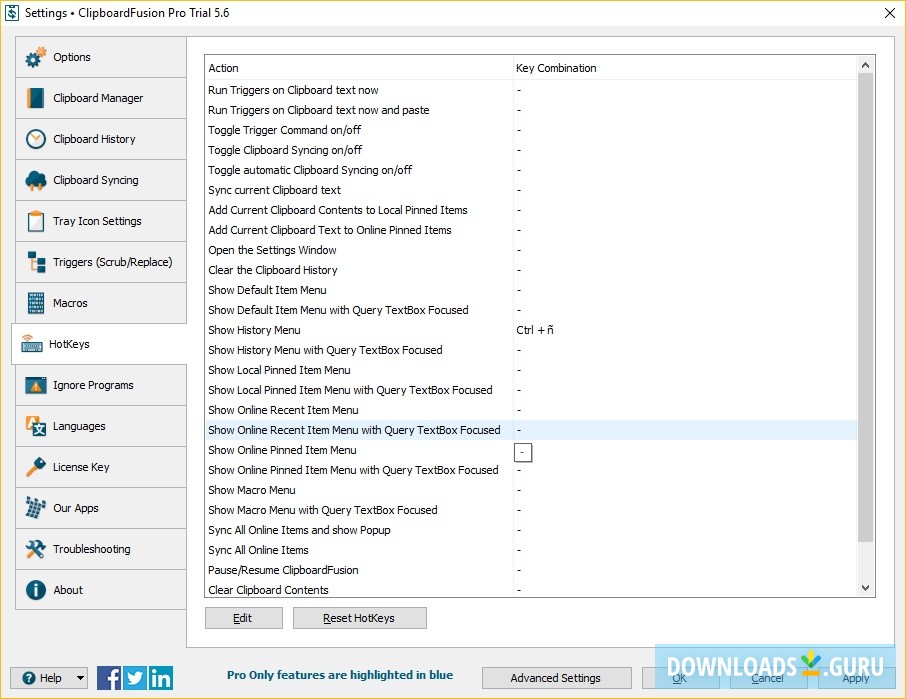Select 'Pause/Resume ClipboardFusion' row
The height and width of the screenshot is (699, 906).
[x=530, y=570]
